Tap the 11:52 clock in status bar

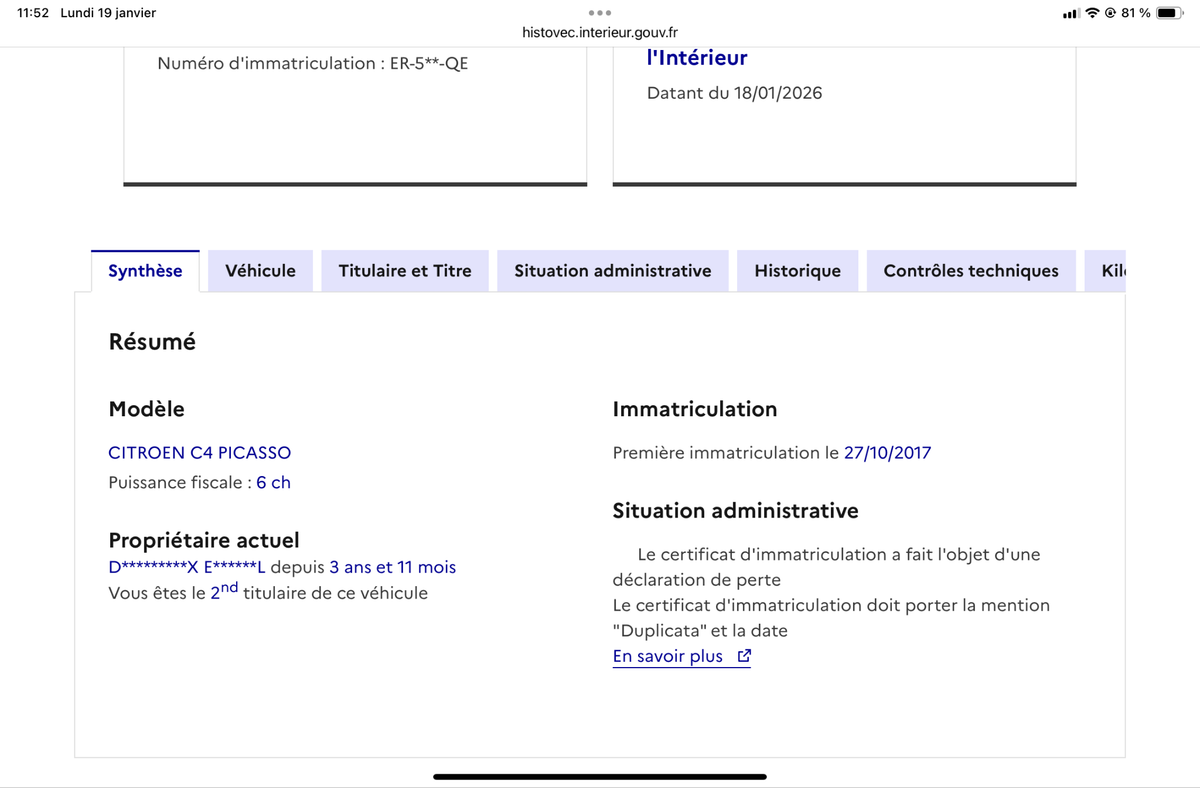[33, 13]
